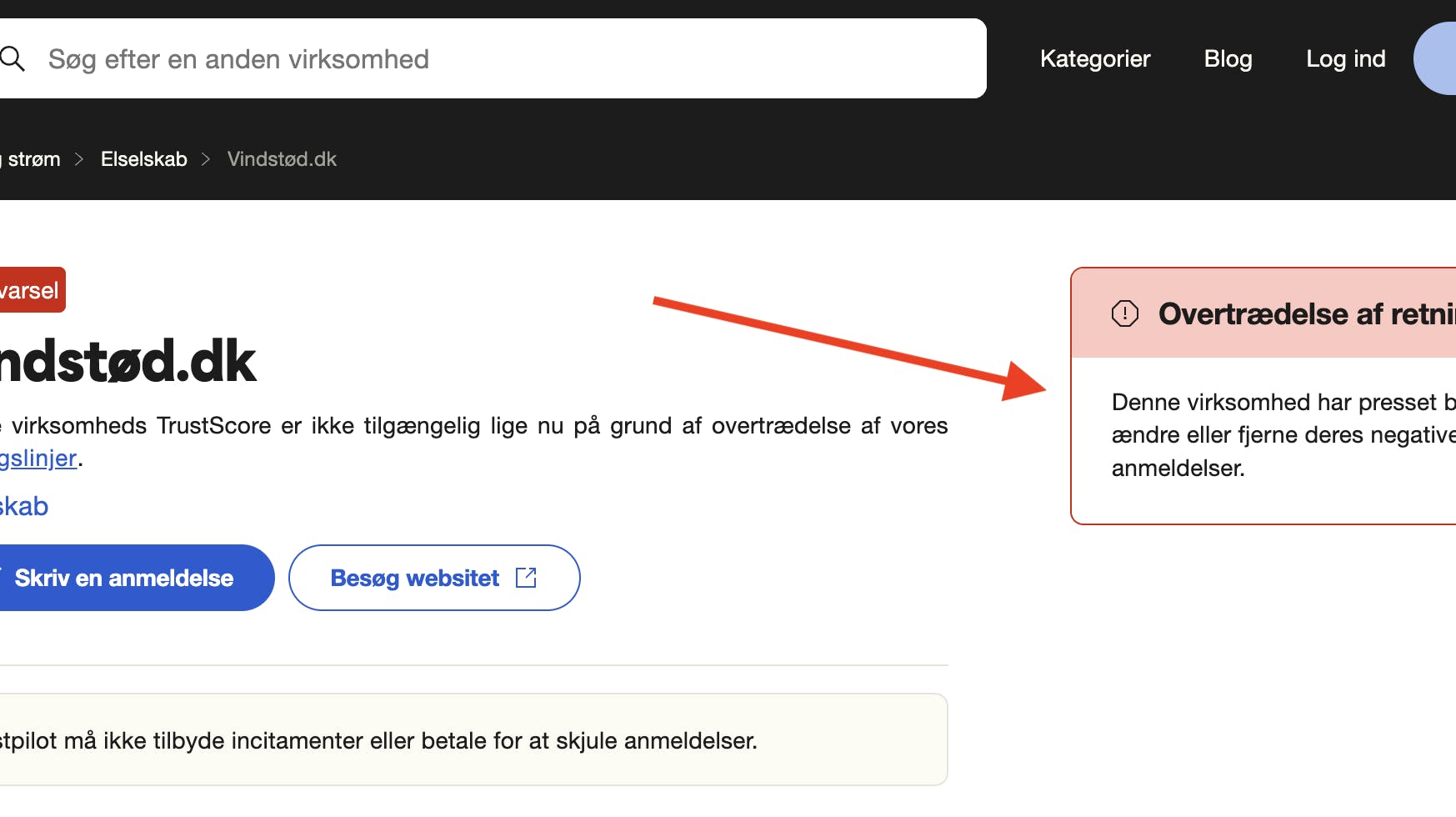
Task: Click the search magnifier icon
Action: tap(13, 58)
